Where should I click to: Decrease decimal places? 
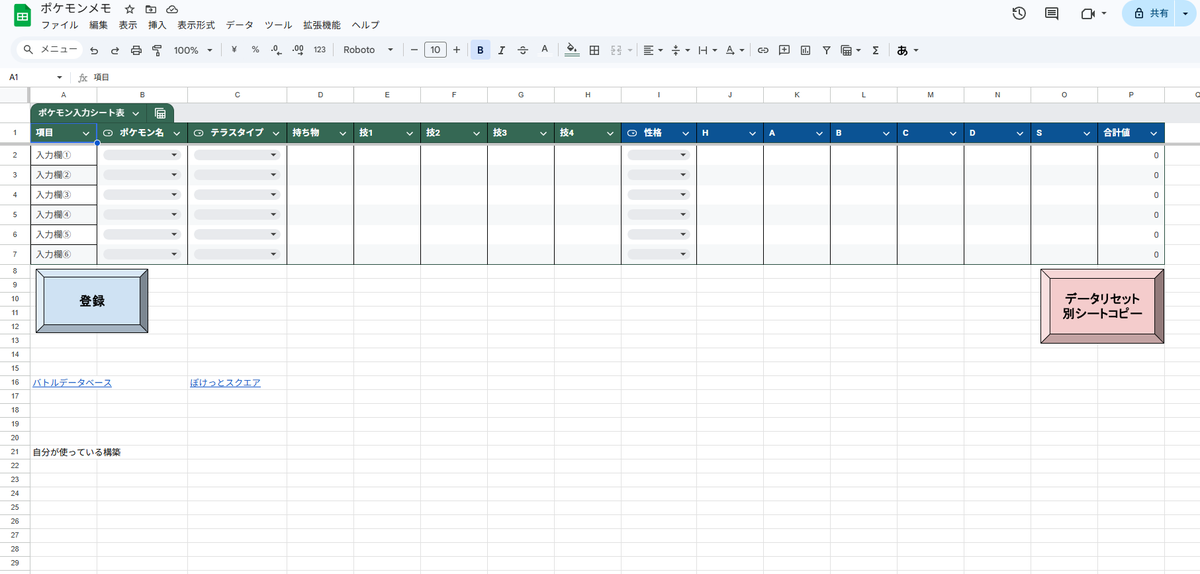pos(276,49)
